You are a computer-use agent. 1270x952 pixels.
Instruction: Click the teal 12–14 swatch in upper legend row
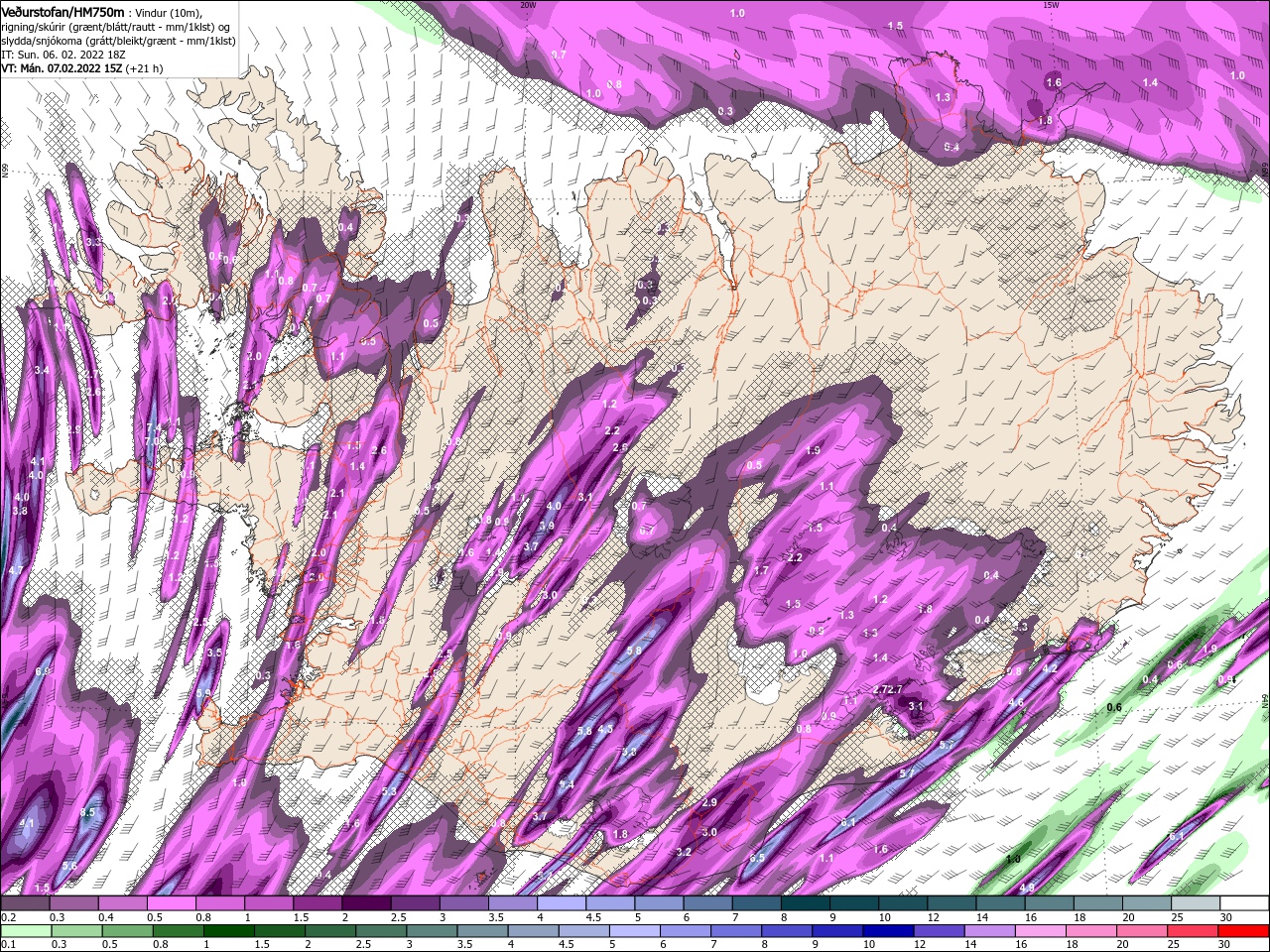click(952, 904)
